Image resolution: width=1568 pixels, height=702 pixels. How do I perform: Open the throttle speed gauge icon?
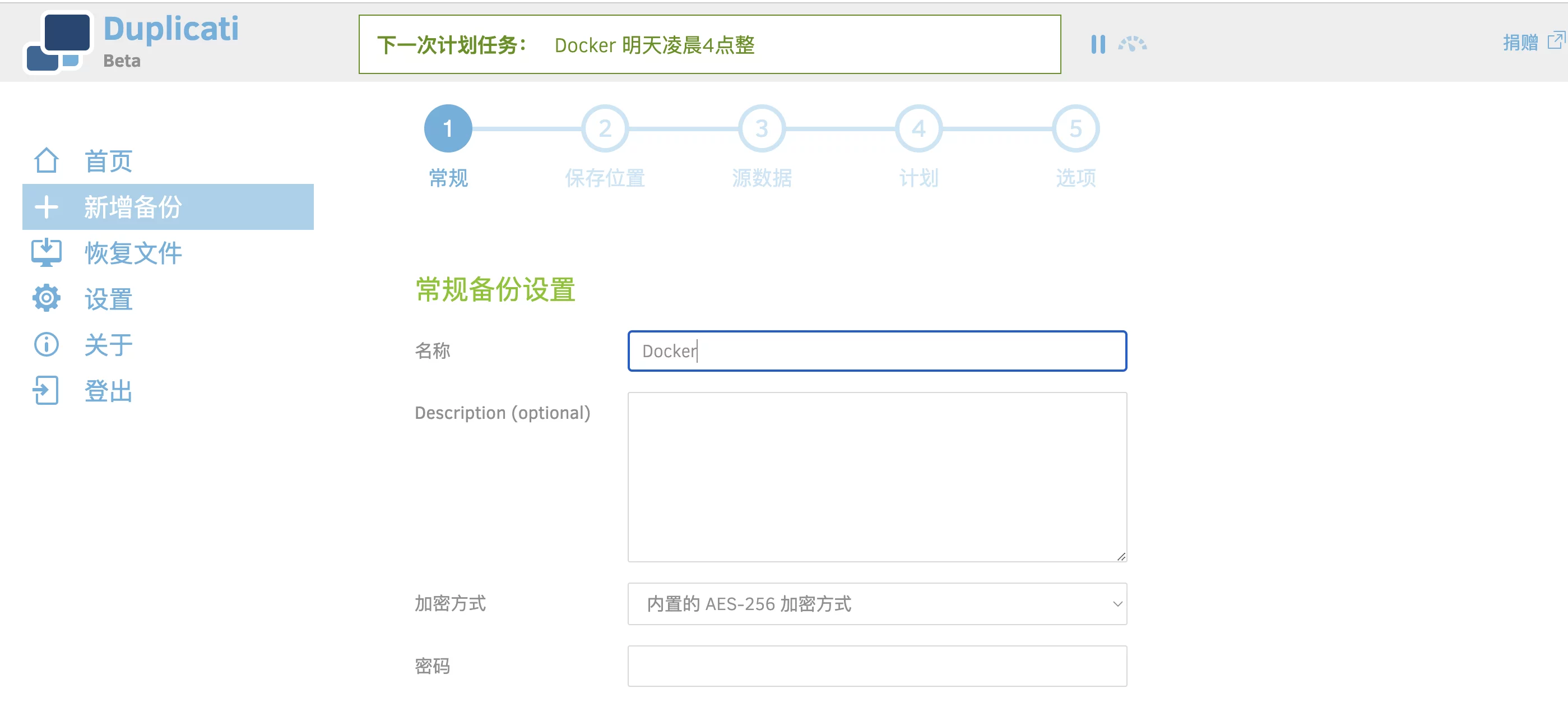click(1131, 44)
